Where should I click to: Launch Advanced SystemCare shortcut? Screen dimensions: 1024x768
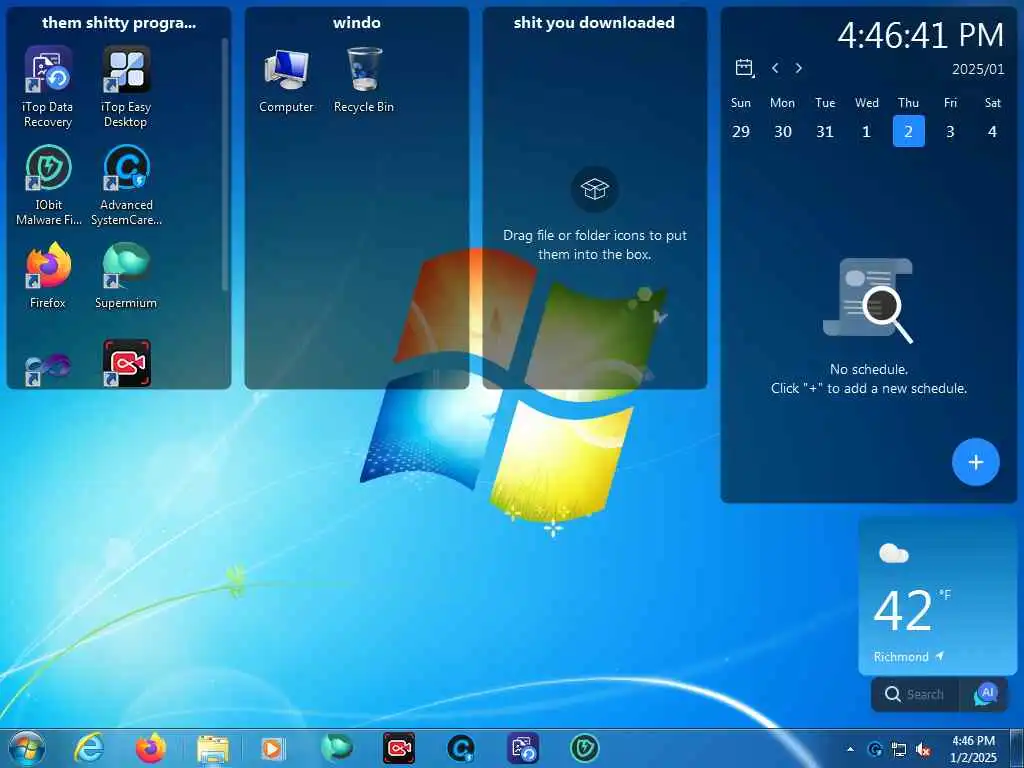coord(126,185)
